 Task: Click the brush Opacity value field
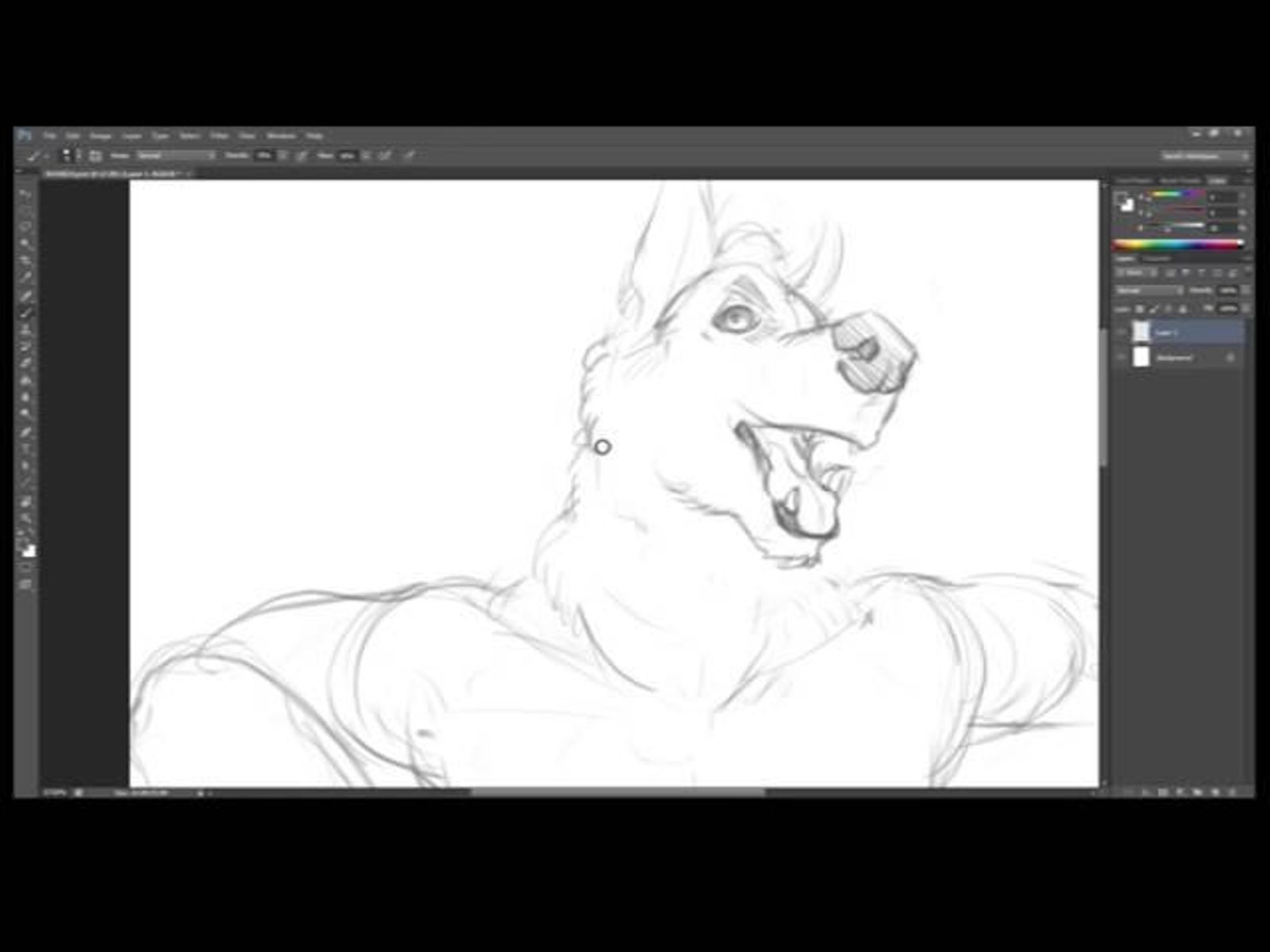click(264, 155)
